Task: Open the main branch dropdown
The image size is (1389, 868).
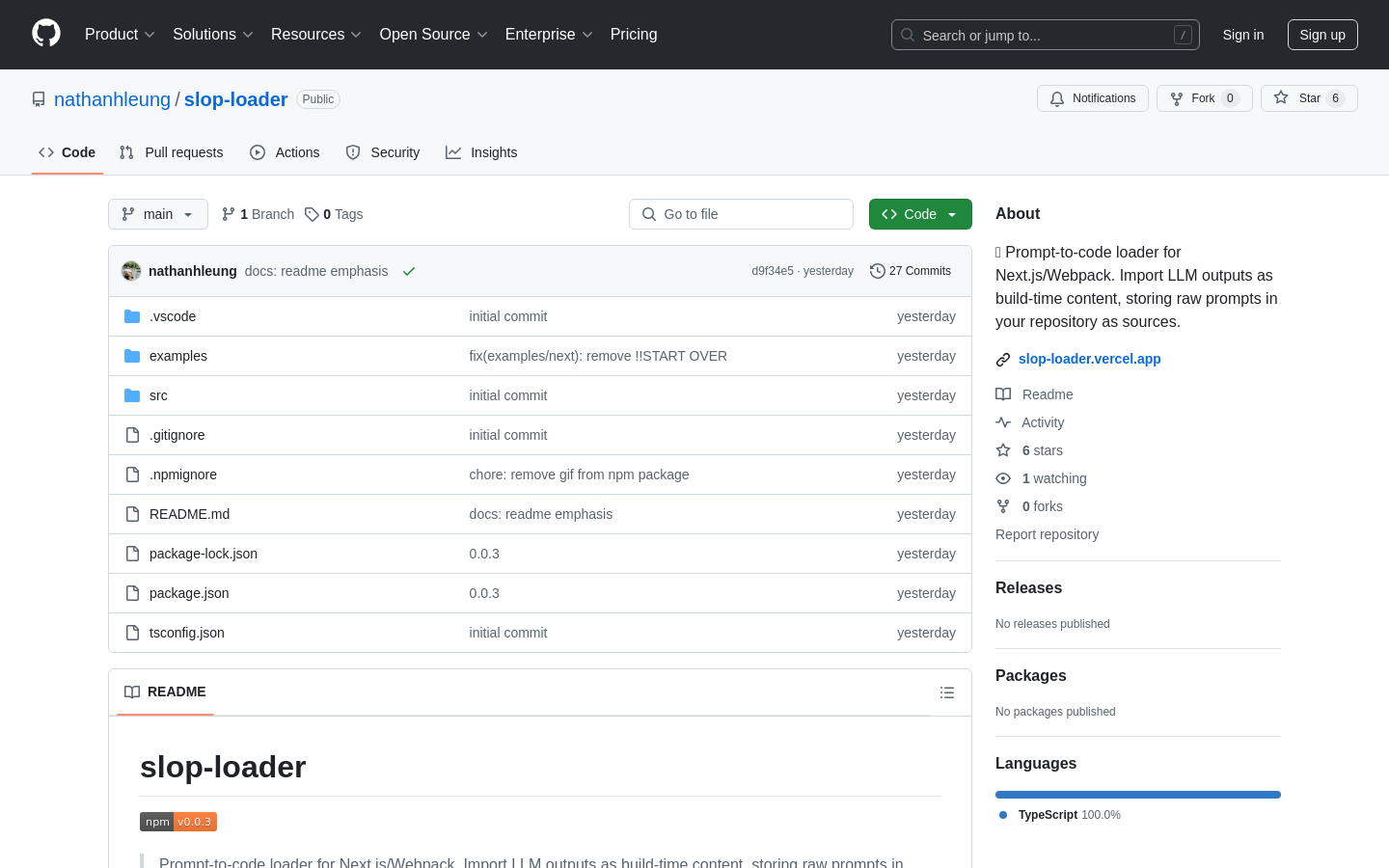Action: [158, 214]
